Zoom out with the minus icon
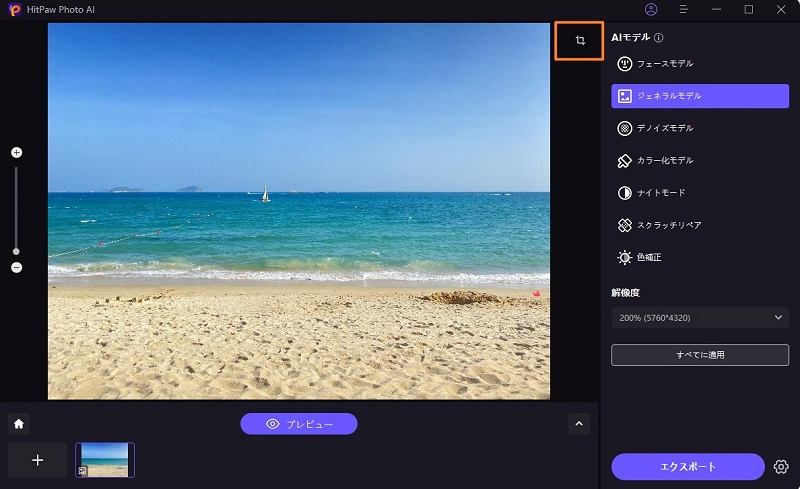800x489 pixels. coord(16,267)
